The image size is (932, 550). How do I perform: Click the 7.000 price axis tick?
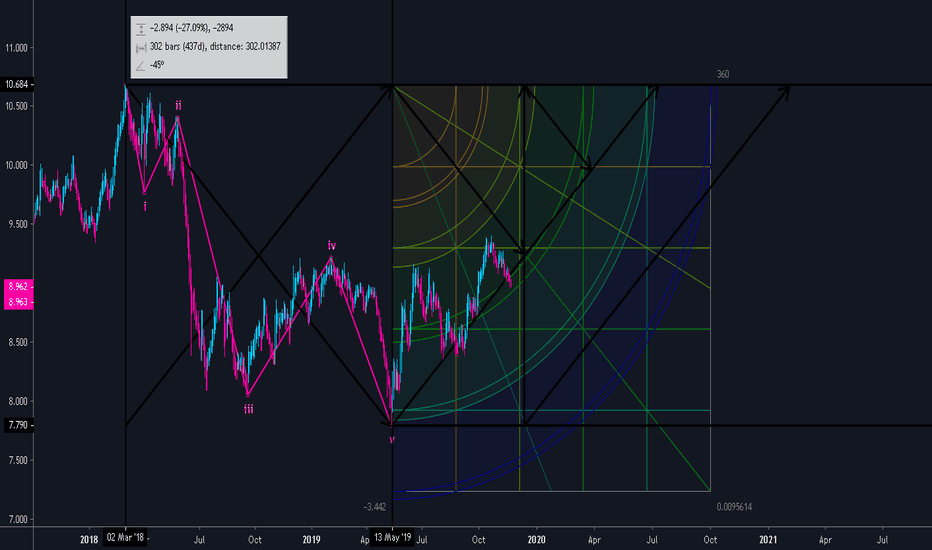[x=18, y=520]
